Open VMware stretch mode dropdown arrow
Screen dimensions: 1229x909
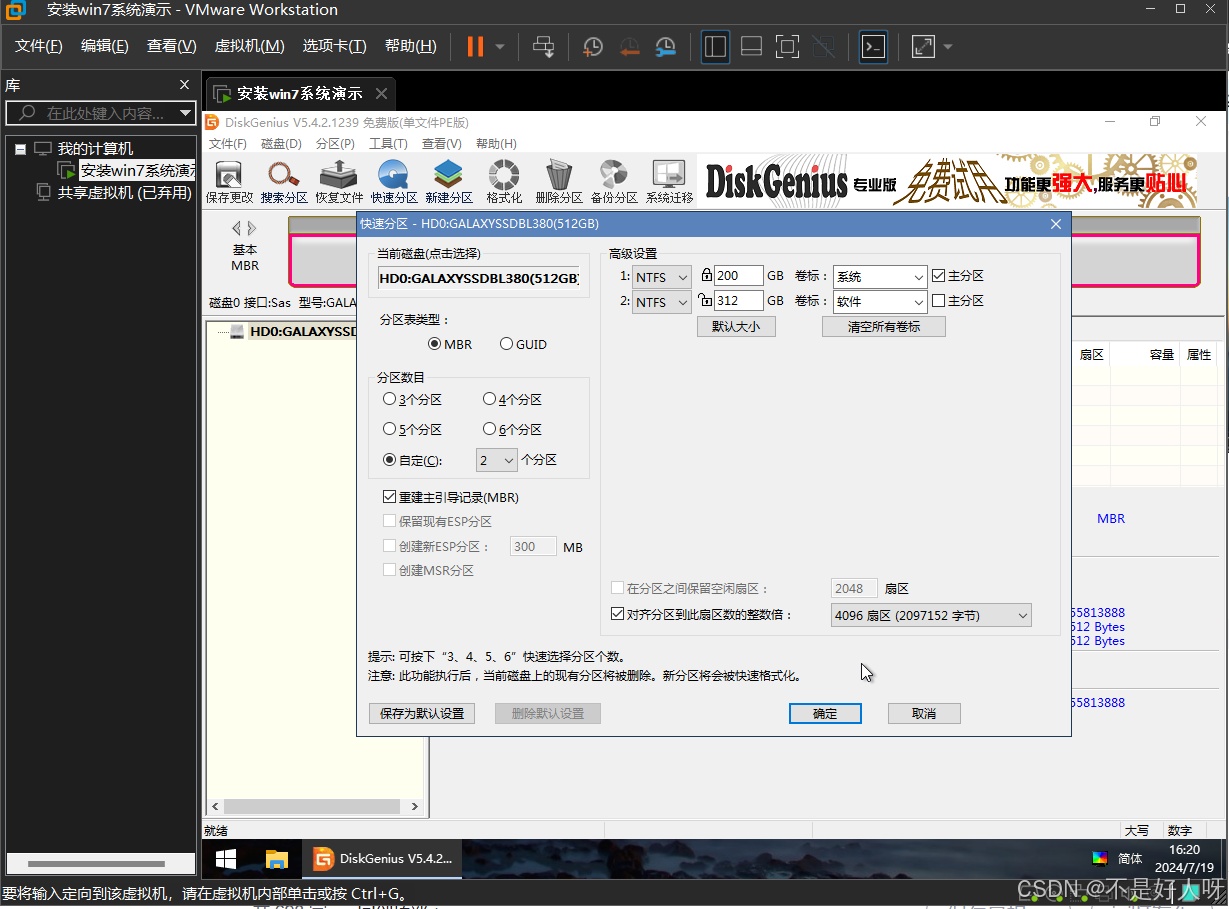click(947, 46)
